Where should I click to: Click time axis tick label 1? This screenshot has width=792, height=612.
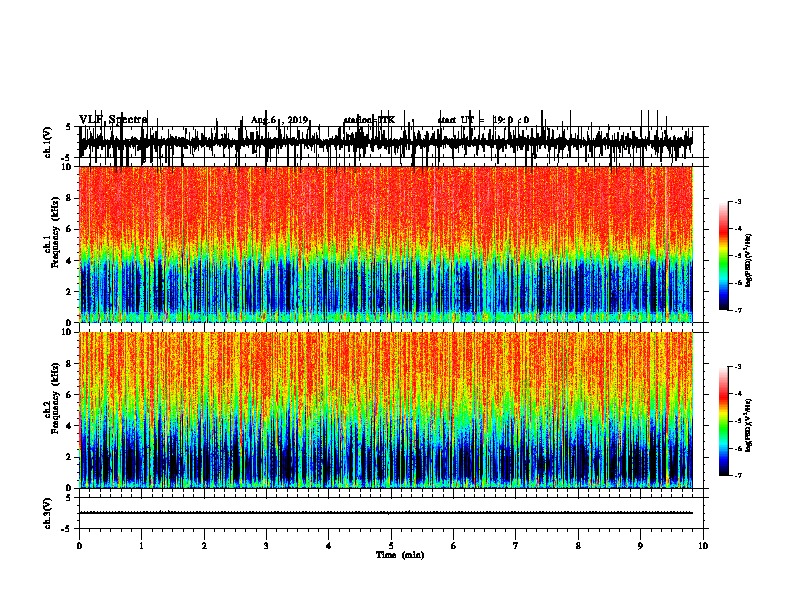(x=141, y=546)
